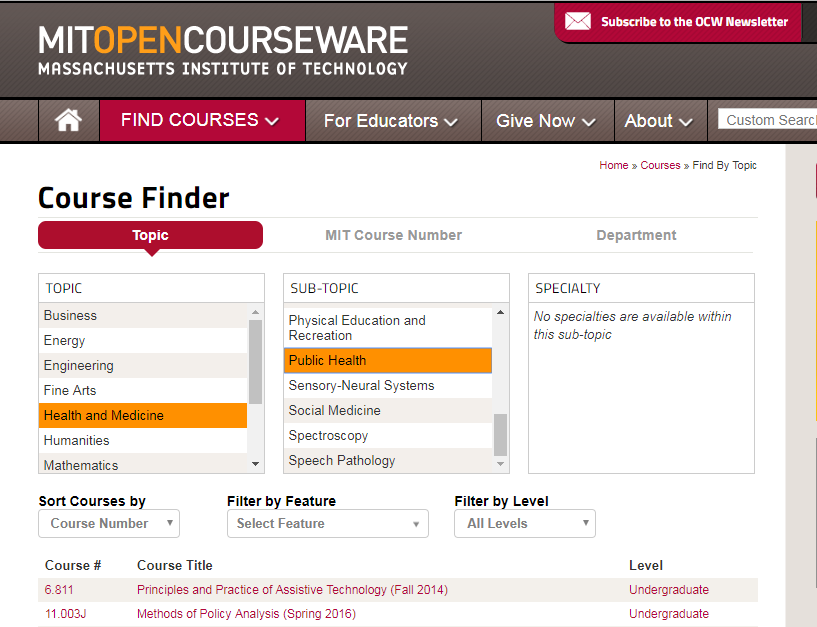Expand the For Educators menu
817x627 pixels.
tap(391, 121)
